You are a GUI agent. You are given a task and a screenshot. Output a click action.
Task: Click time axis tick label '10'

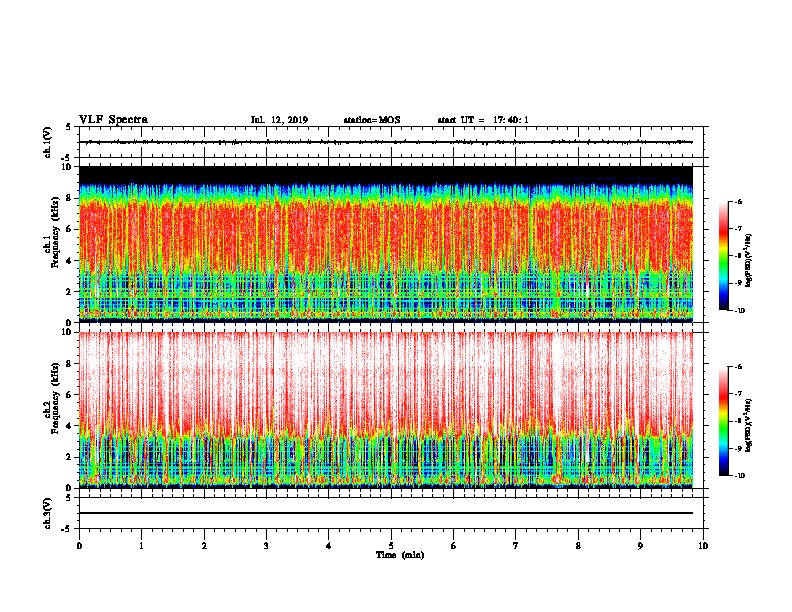703,545
